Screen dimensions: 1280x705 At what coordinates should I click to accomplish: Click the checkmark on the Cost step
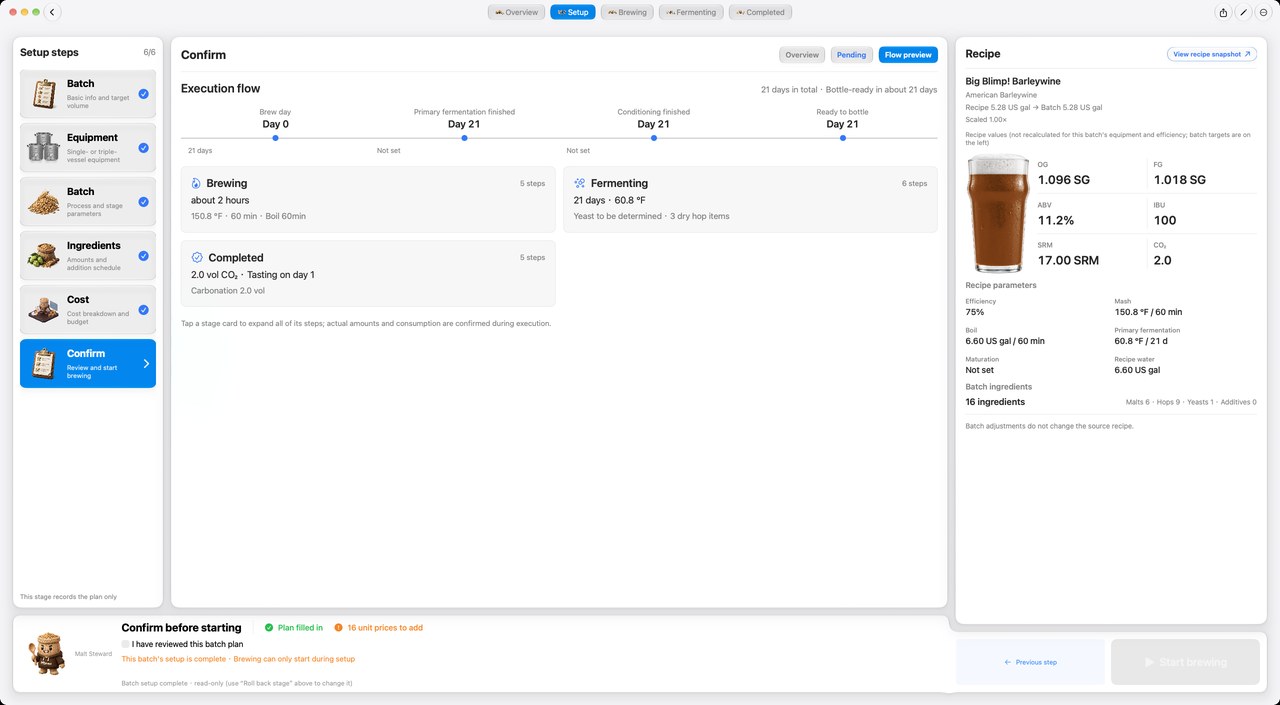tap(144, 310)
